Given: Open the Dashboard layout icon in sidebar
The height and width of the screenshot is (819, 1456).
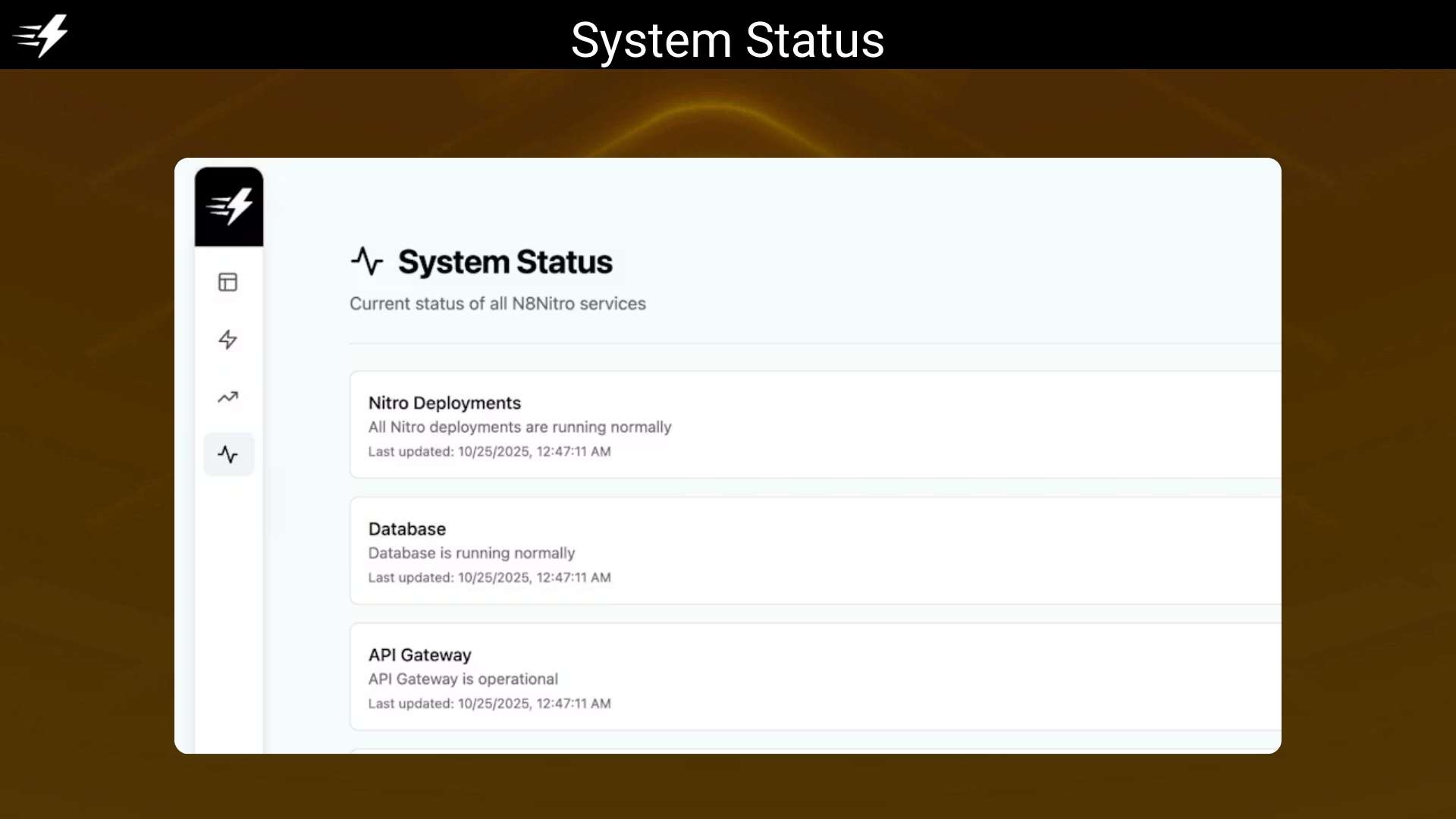Looking at the screenshot, I should 228,282.
